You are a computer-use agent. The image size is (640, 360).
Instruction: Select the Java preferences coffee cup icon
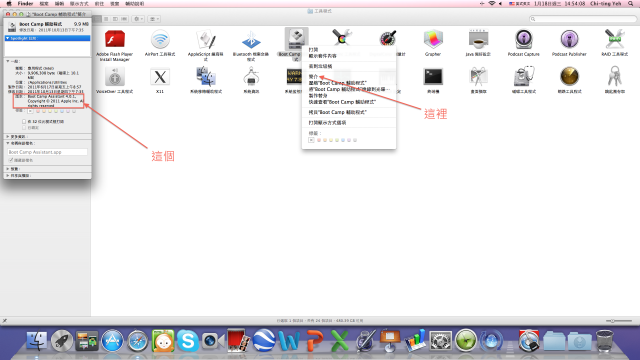[478, 40]
